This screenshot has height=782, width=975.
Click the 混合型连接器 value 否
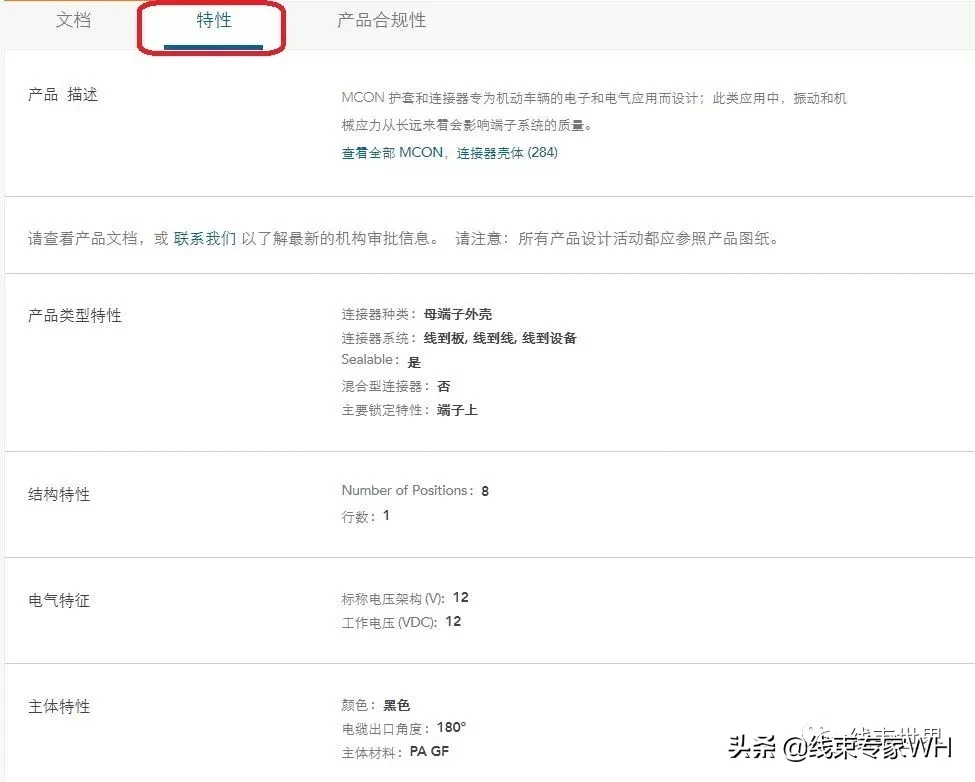click(443, 386)
